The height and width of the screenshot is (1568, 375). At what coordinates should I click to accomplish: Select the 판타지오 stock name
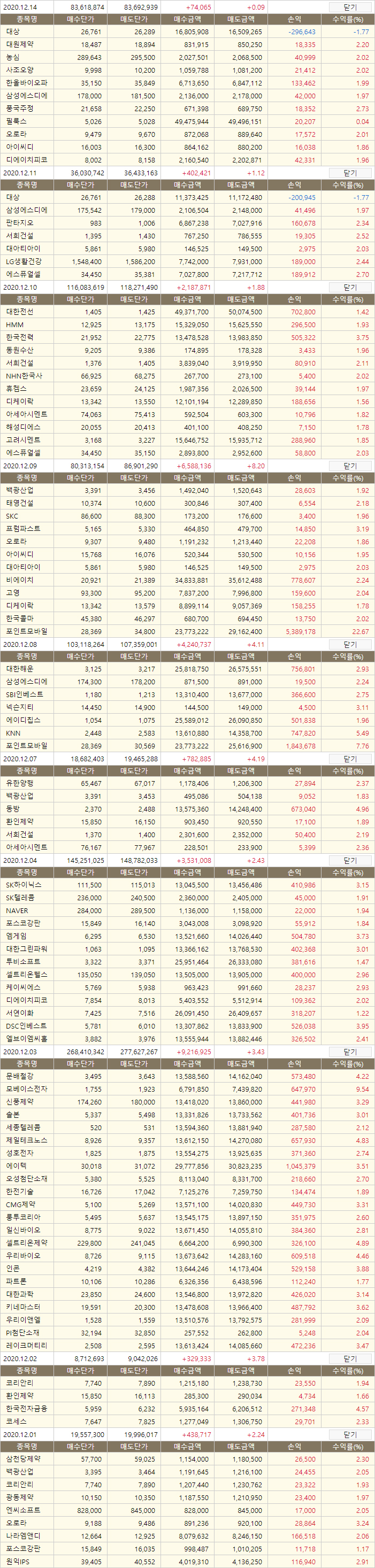20,223
